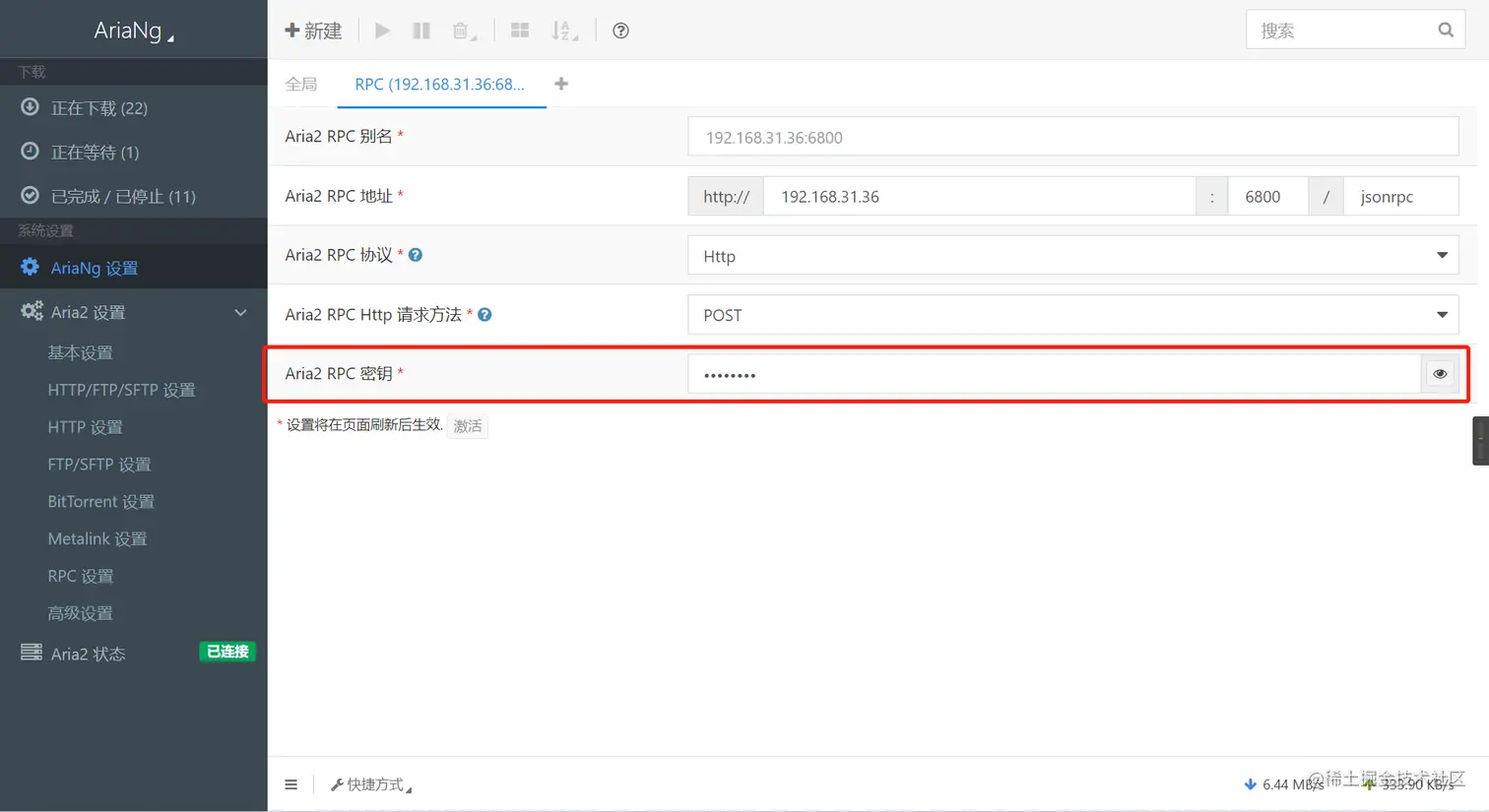The width and height of the screenshot is (1489, 812).
Task: Open the 快捷方式 shortcuts menu
Action: tap(371, 784)
